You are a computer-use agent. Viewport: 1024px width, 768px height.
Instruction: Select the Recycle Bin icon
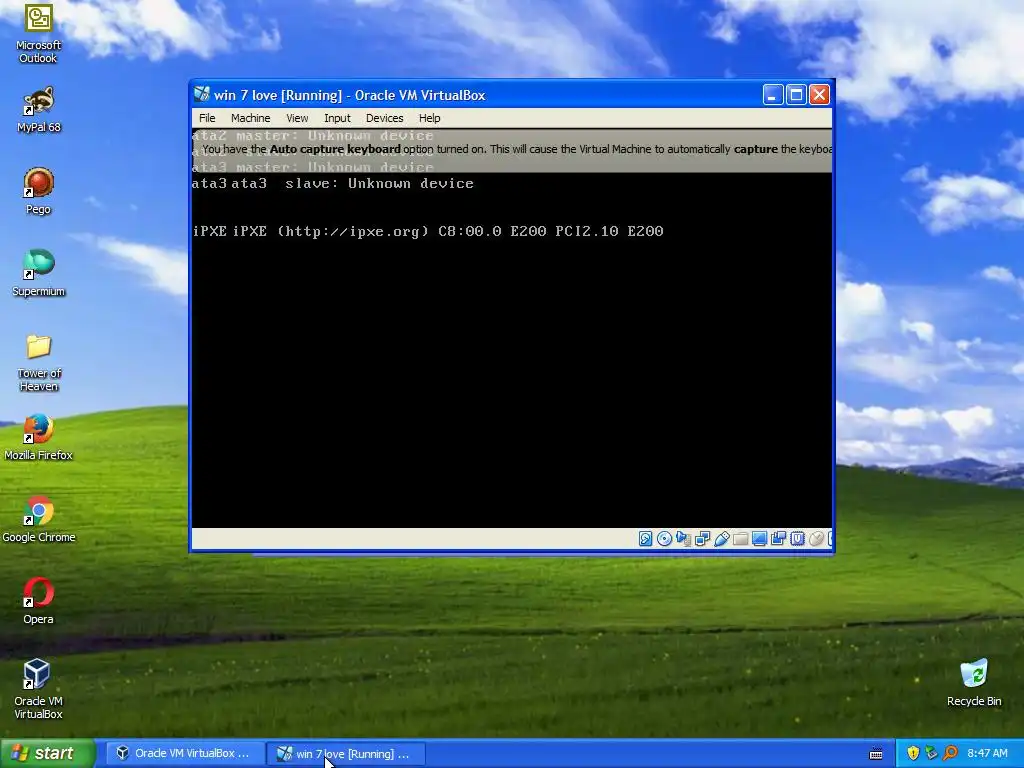pos(974,683)
